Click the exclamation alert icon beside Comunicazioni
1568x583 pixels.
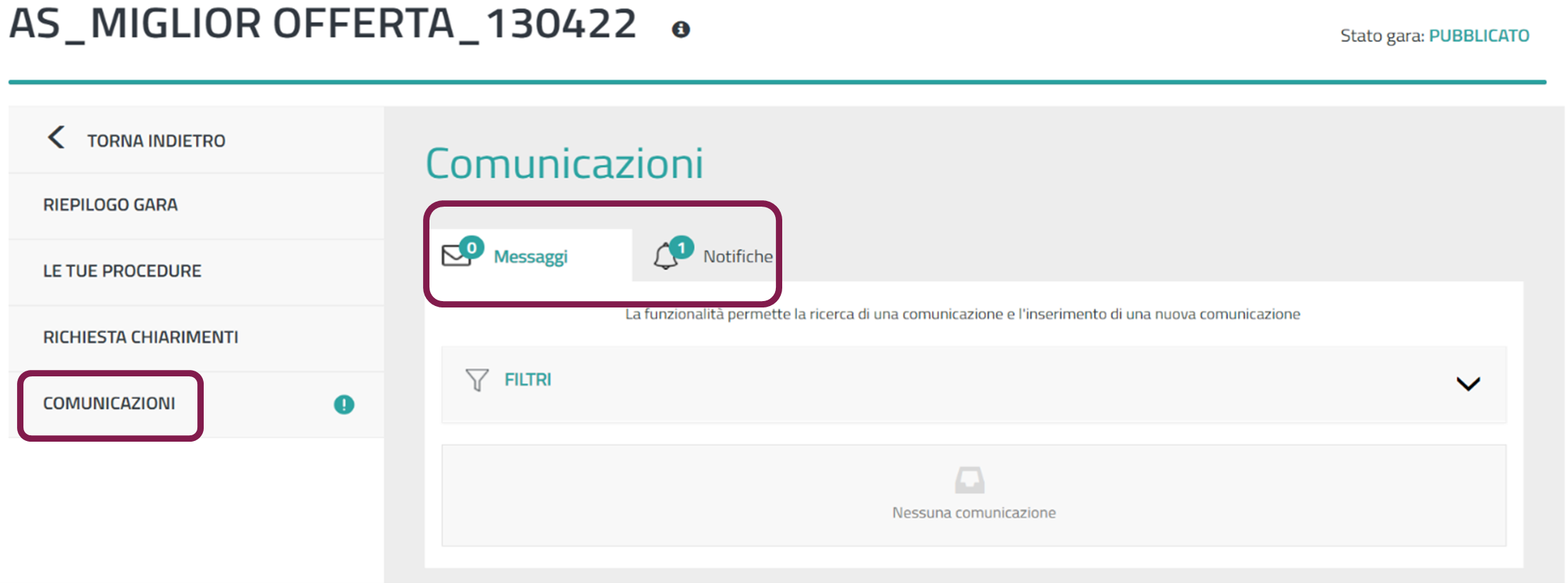point(344,405)
